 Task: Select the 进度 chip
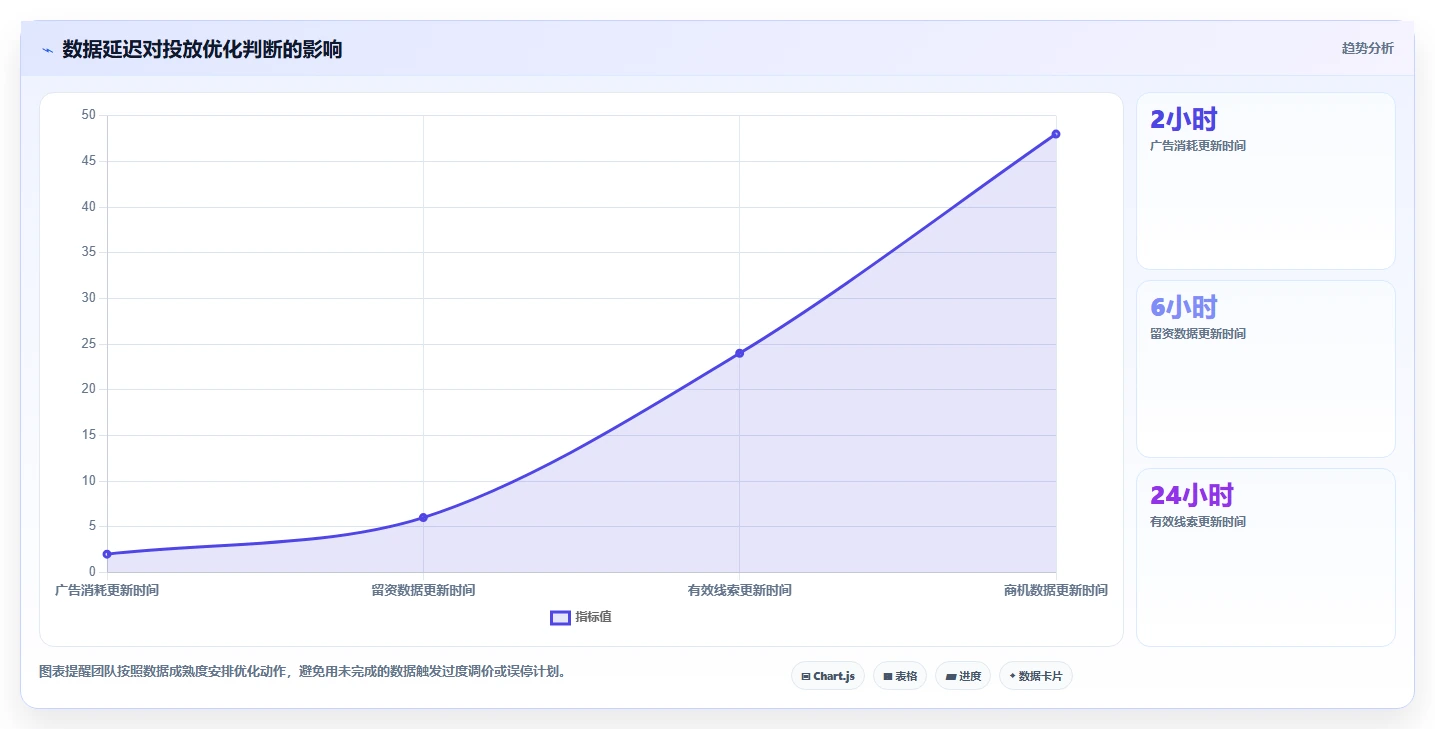point(963,676)
